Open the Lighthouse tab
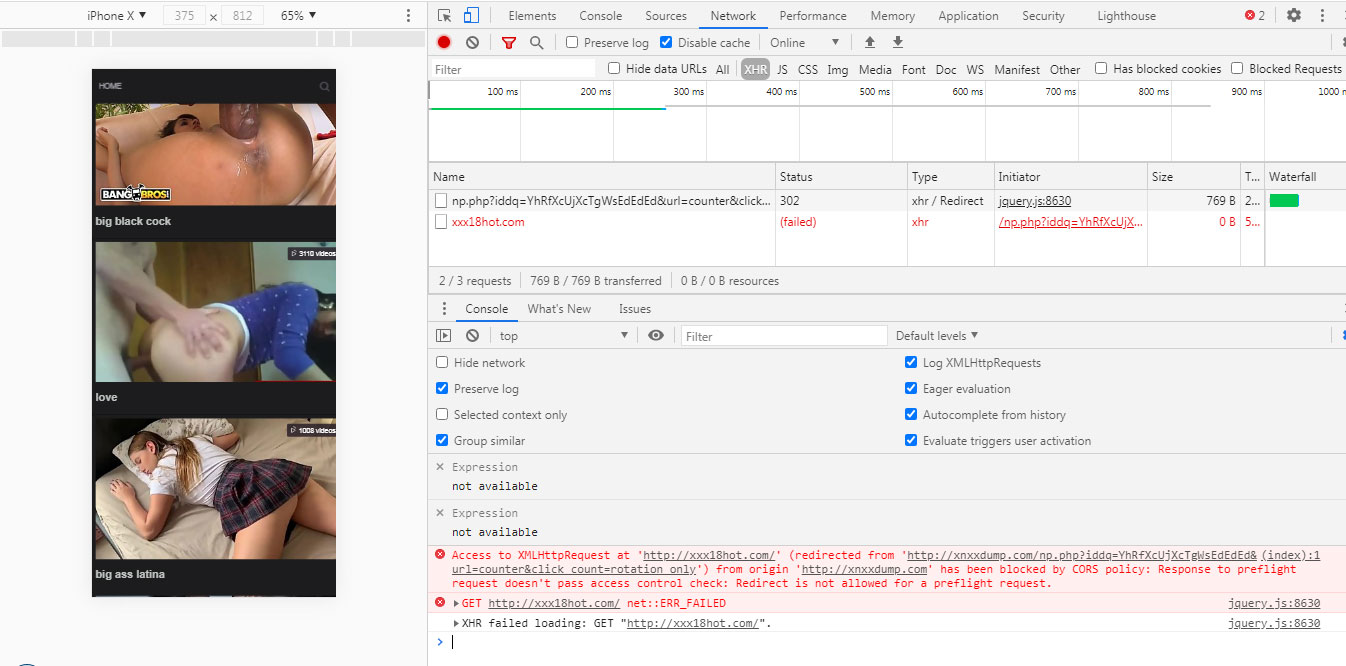This screenshot has width=1346, height=666. click(1127, 15)
